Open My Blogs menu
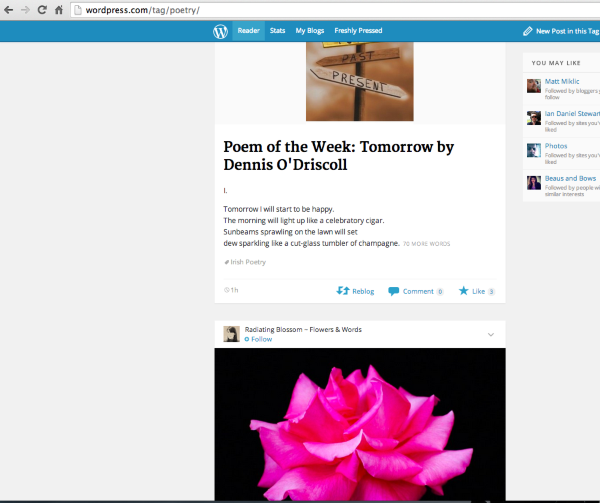This screenshot has width=600, height=503. 310,31
